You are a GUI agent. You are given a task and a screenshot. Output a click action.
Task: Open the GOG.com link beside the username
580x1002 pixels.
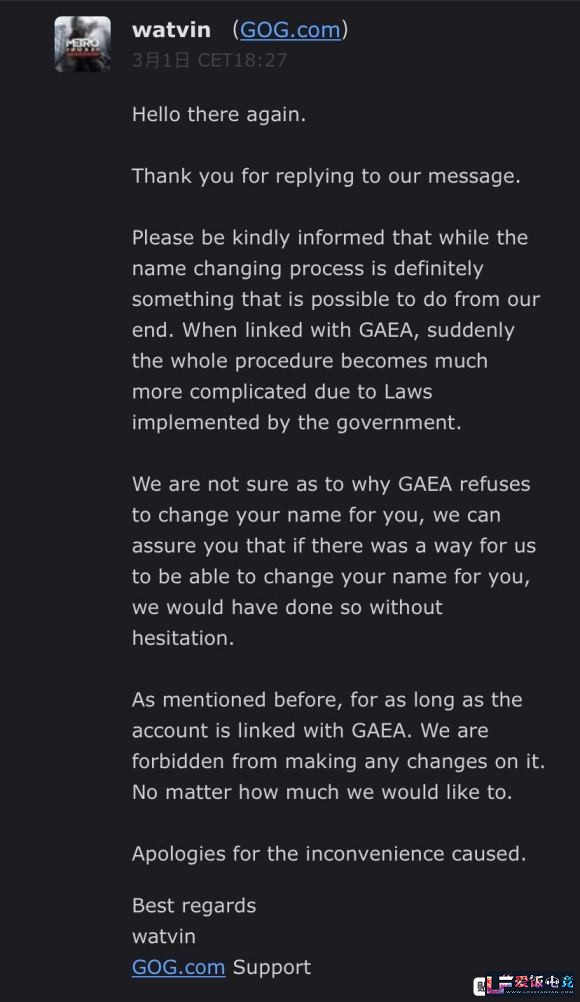click(290, 30)
